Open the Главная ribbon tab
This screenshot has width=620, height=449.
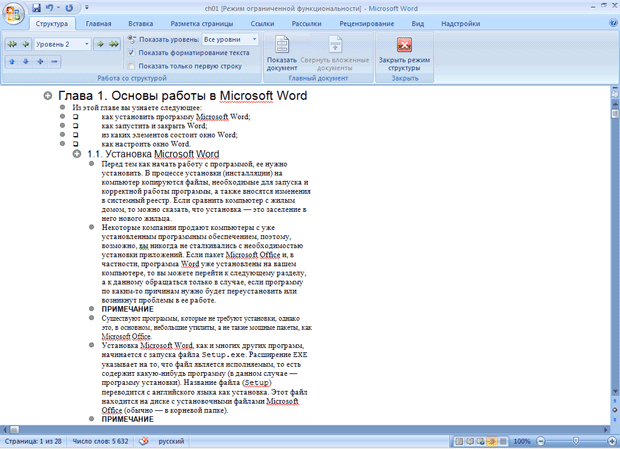98,24
